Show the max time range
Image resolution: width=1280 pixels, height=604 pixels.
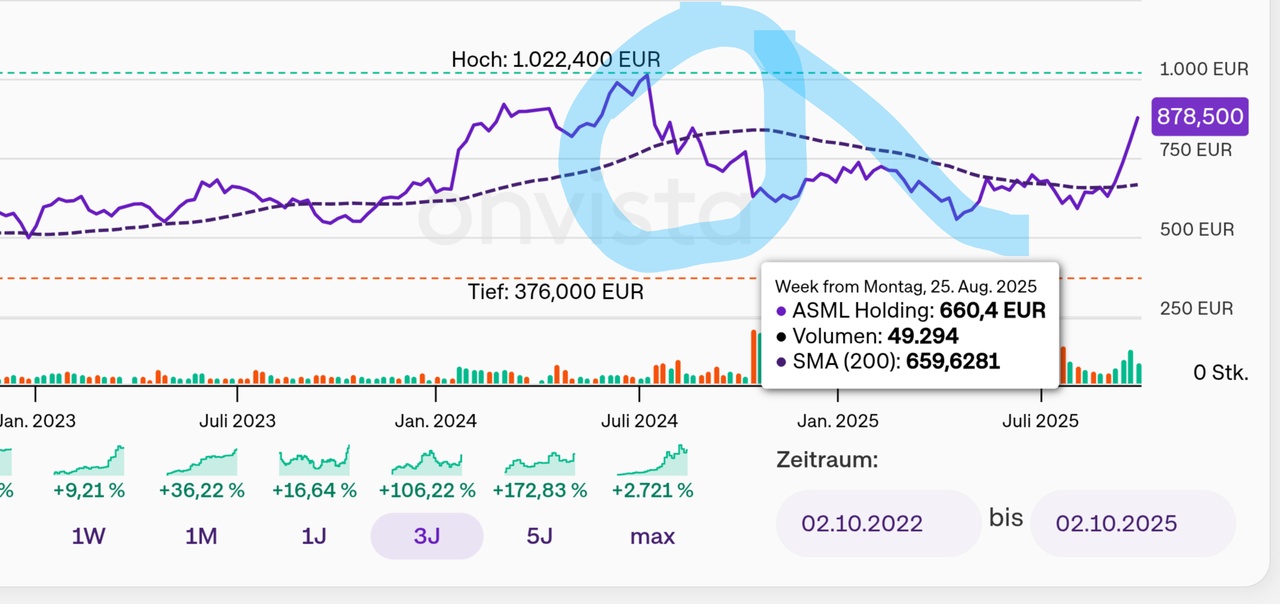click(652, 536)
